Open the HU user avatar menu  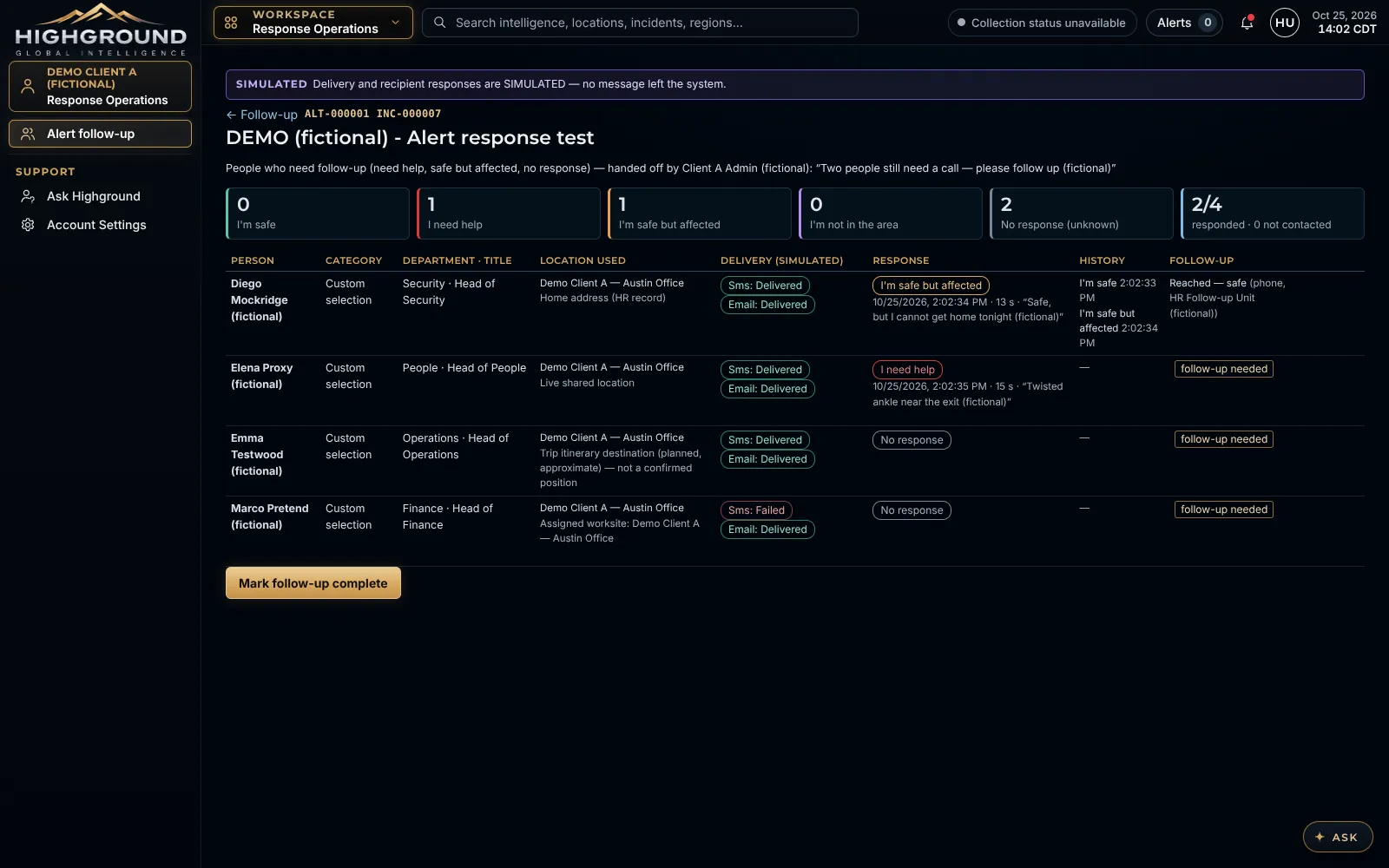[x=1285, y=23]
